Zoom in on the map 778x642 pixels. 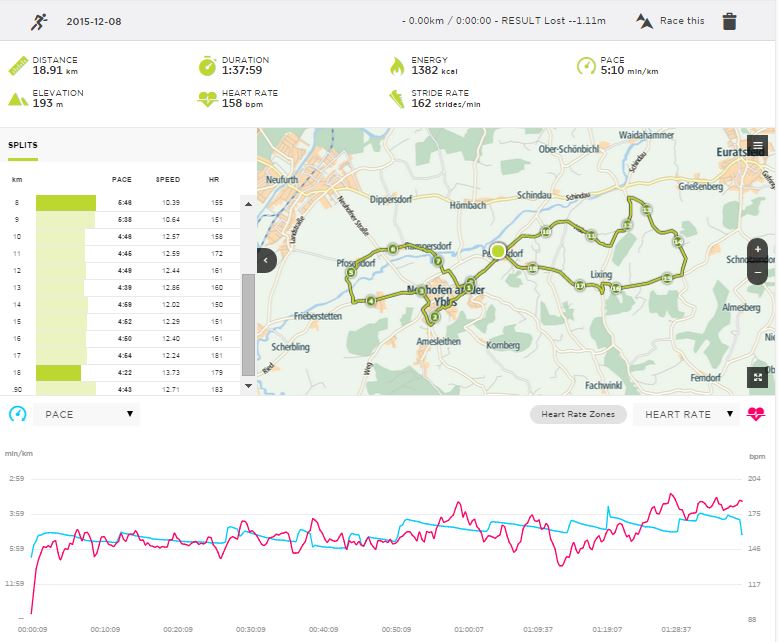click(x=757, y=249)
